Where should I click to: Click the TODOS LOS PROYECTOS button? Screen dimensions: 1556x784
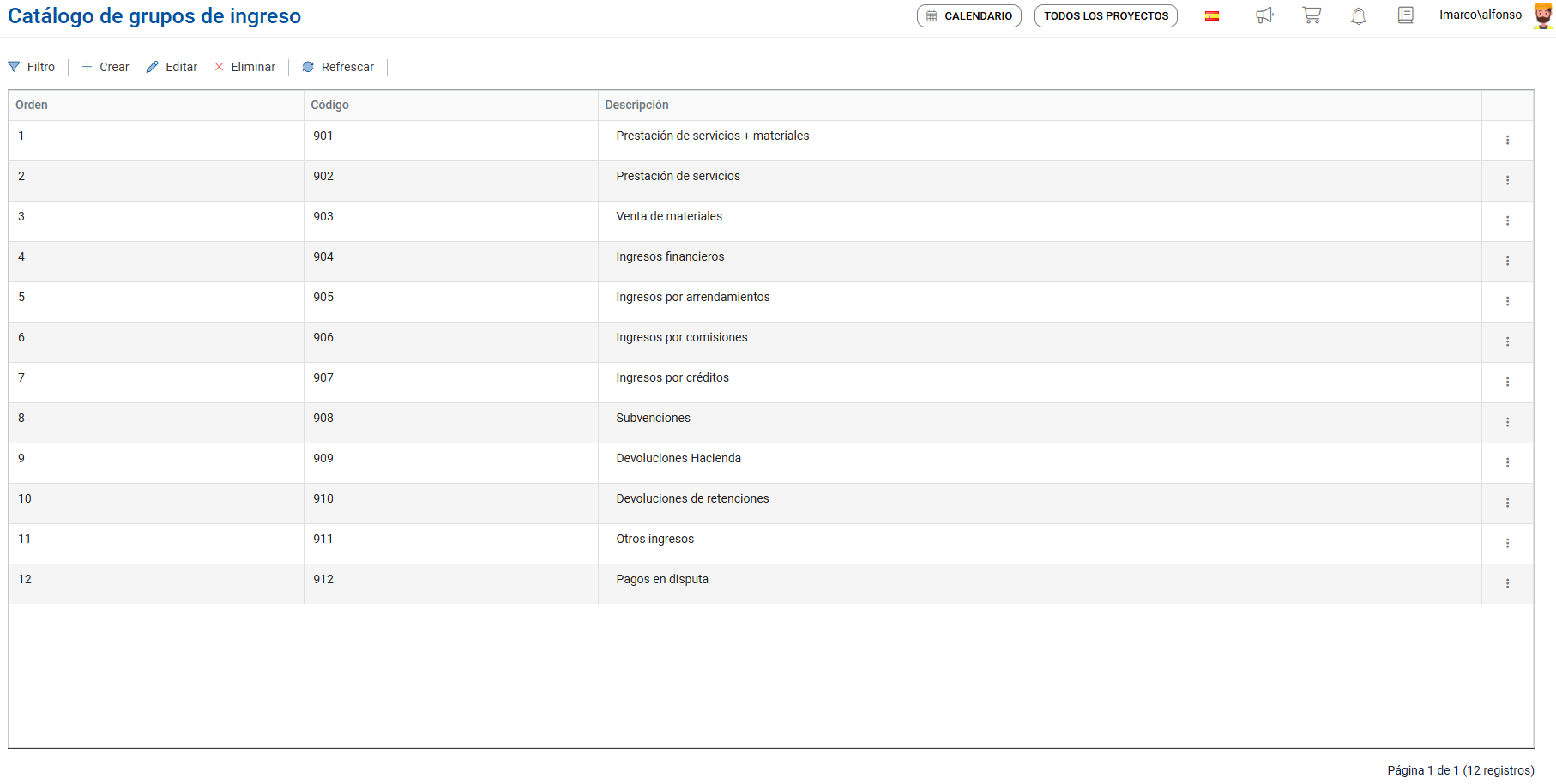[1106, 16]
